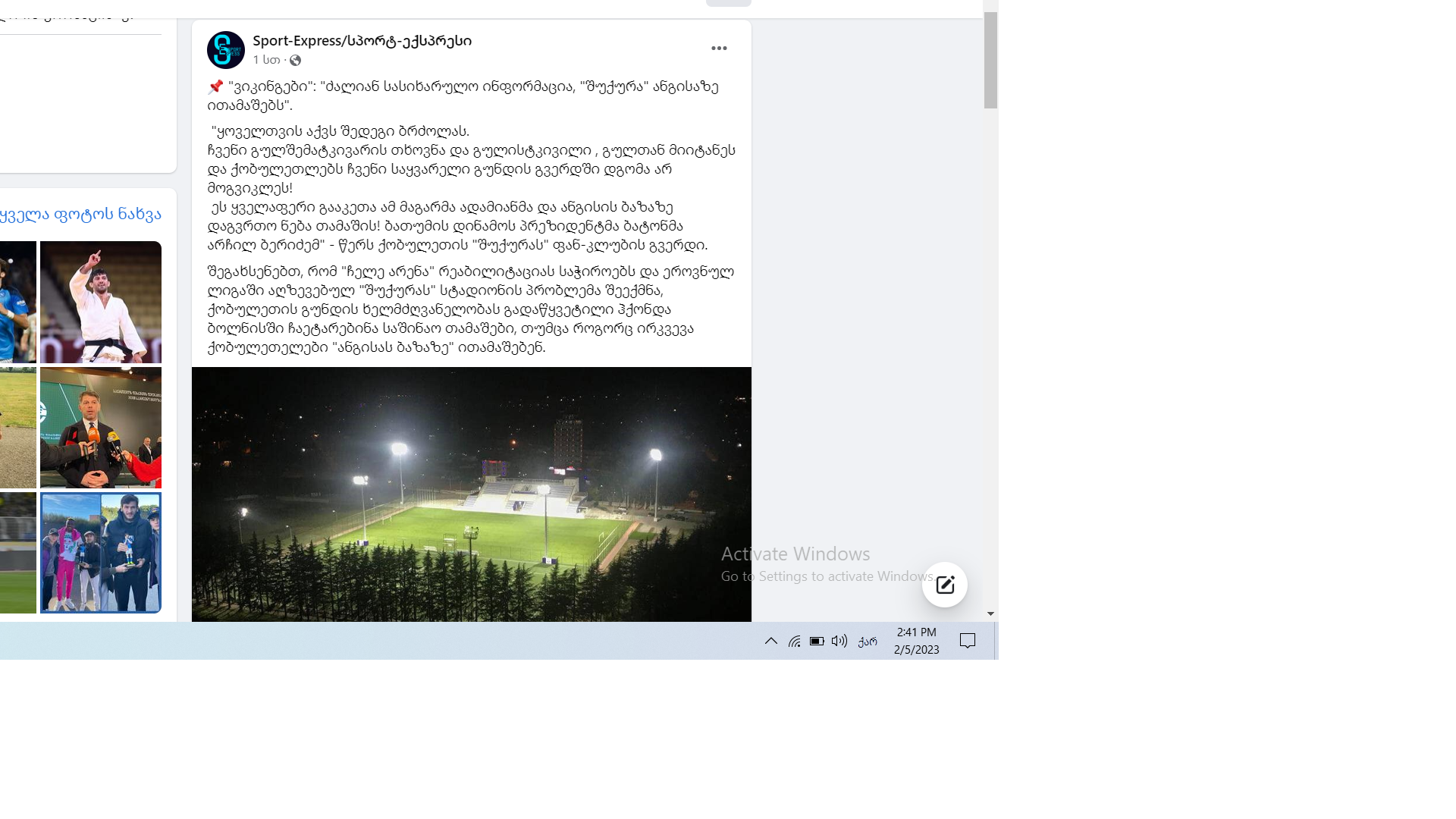Open Wi-Fi network tray icon

(x=794, y=642)
